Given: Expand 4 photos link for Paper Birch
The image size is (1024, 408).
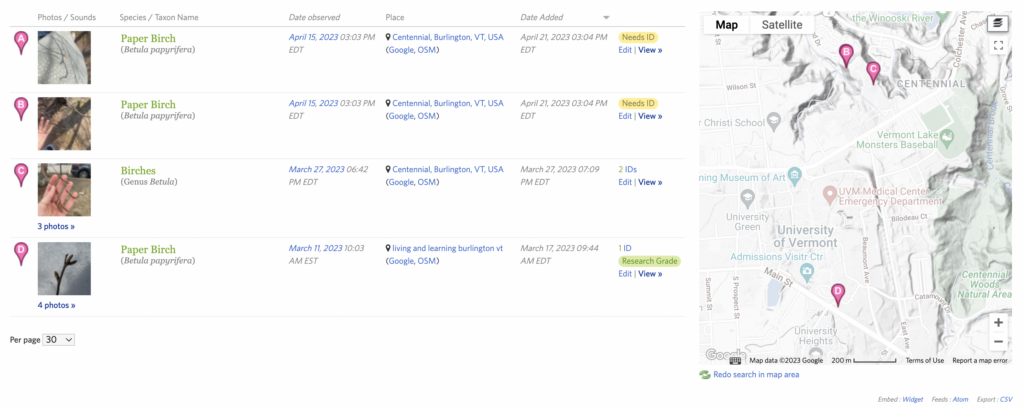Looking at the screenshot, I should (56, 305).
